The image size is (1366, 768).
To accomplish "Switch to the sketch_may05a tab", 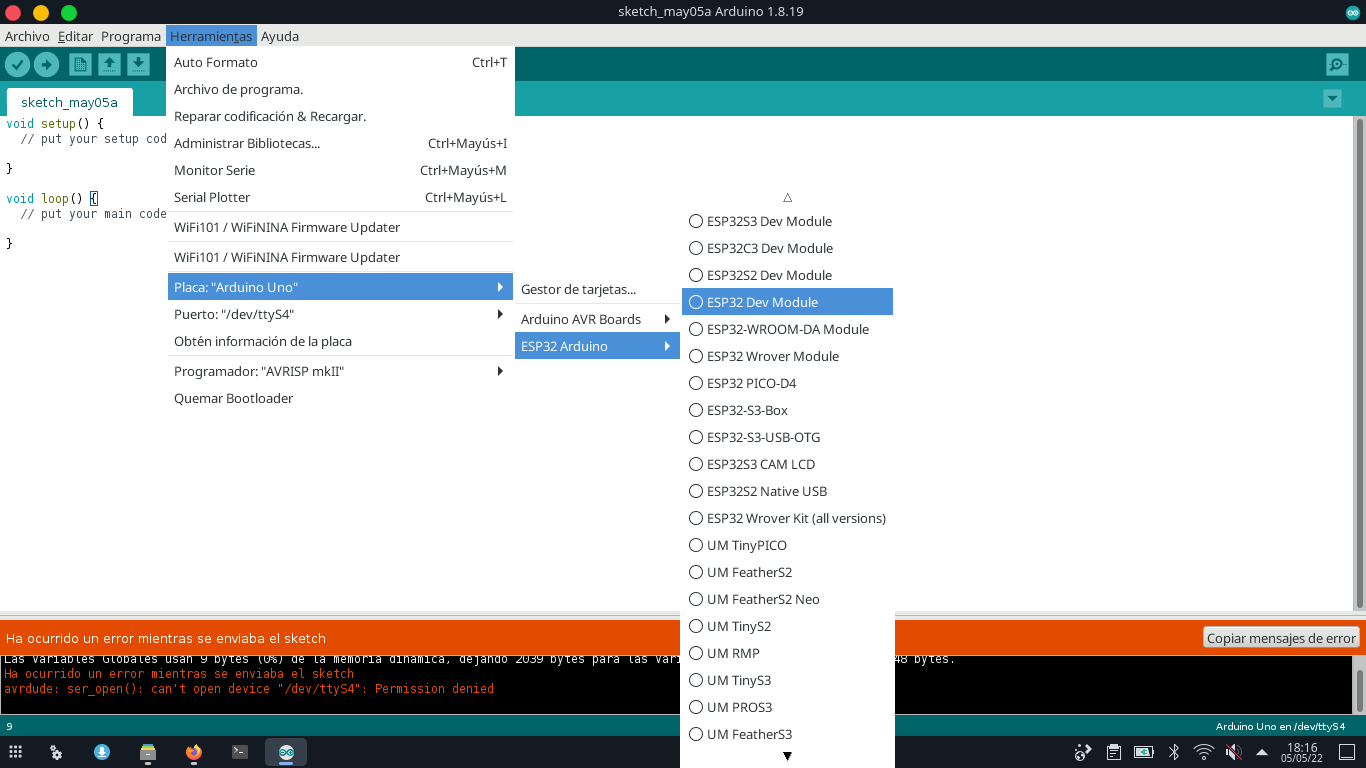I will 69,102.
